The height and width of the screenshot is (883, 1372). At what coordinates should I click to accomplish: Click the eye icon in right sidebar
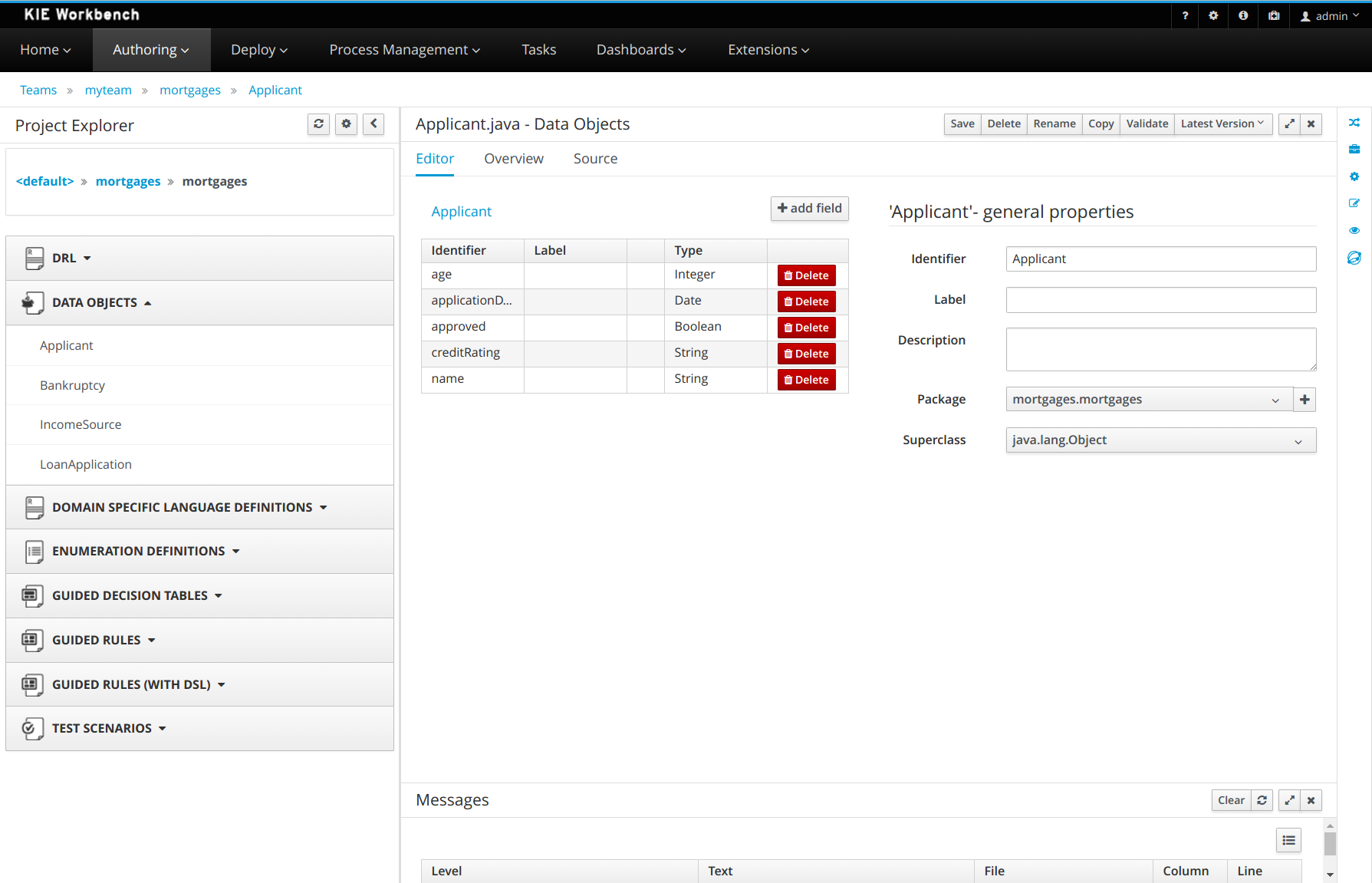pos(1354,230)
